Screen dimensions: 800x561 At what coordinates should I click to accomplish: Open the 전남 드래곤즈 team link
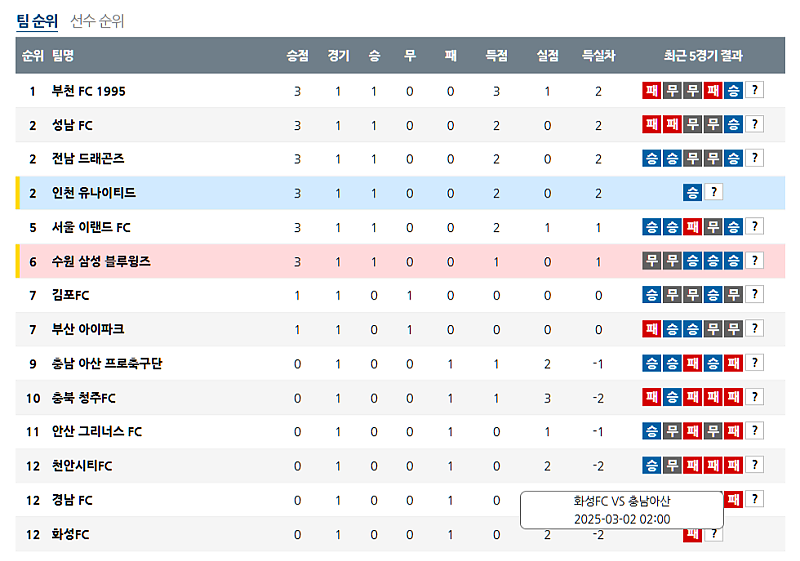[x=88, y=159]
